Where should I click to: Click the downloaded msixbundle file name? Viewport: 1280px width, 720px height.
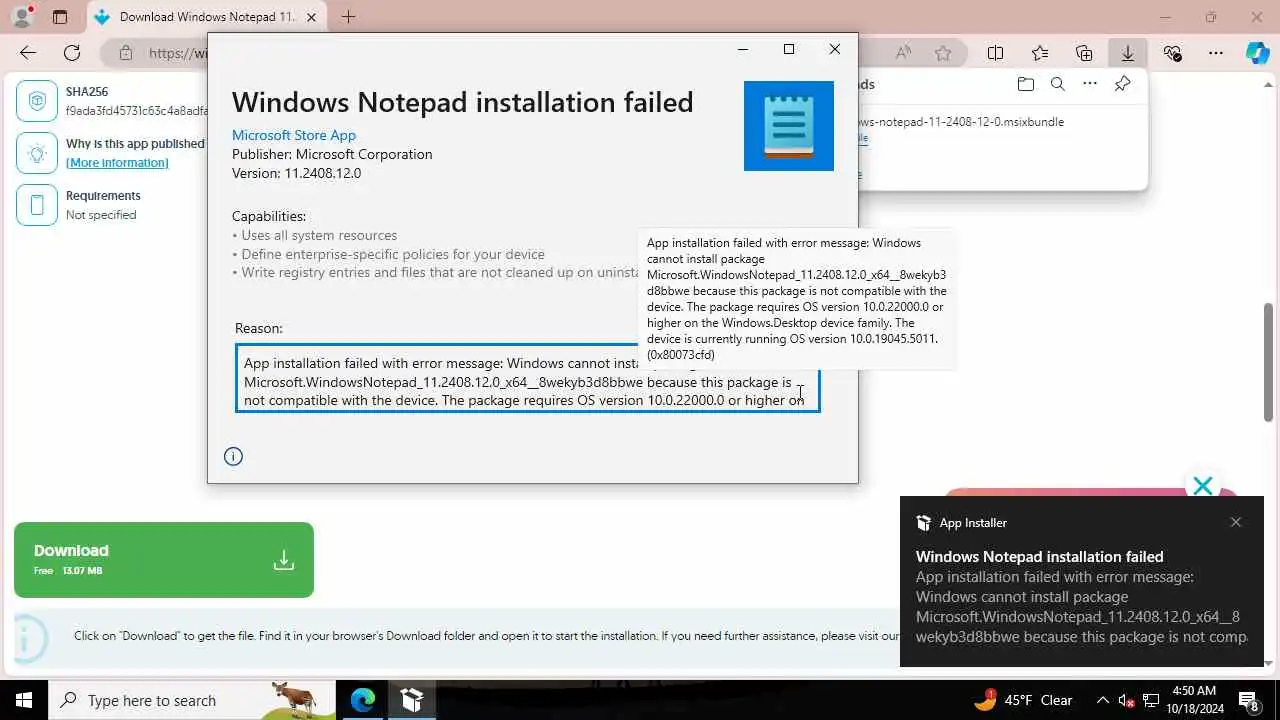click(961, 122)
